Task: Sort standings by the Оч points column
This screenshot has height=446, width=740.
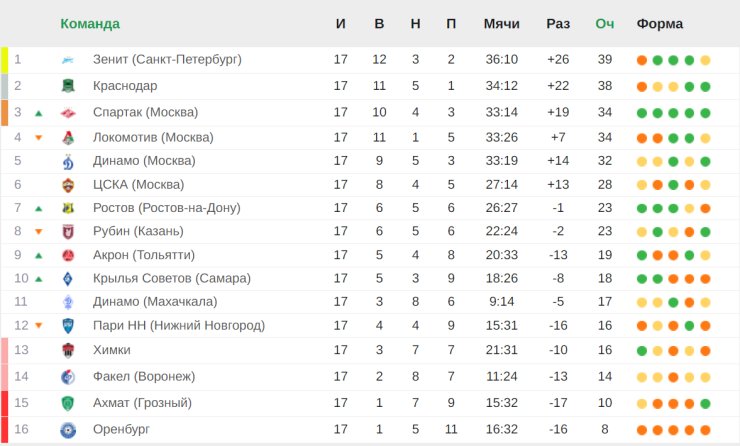Action: [605, 24]
